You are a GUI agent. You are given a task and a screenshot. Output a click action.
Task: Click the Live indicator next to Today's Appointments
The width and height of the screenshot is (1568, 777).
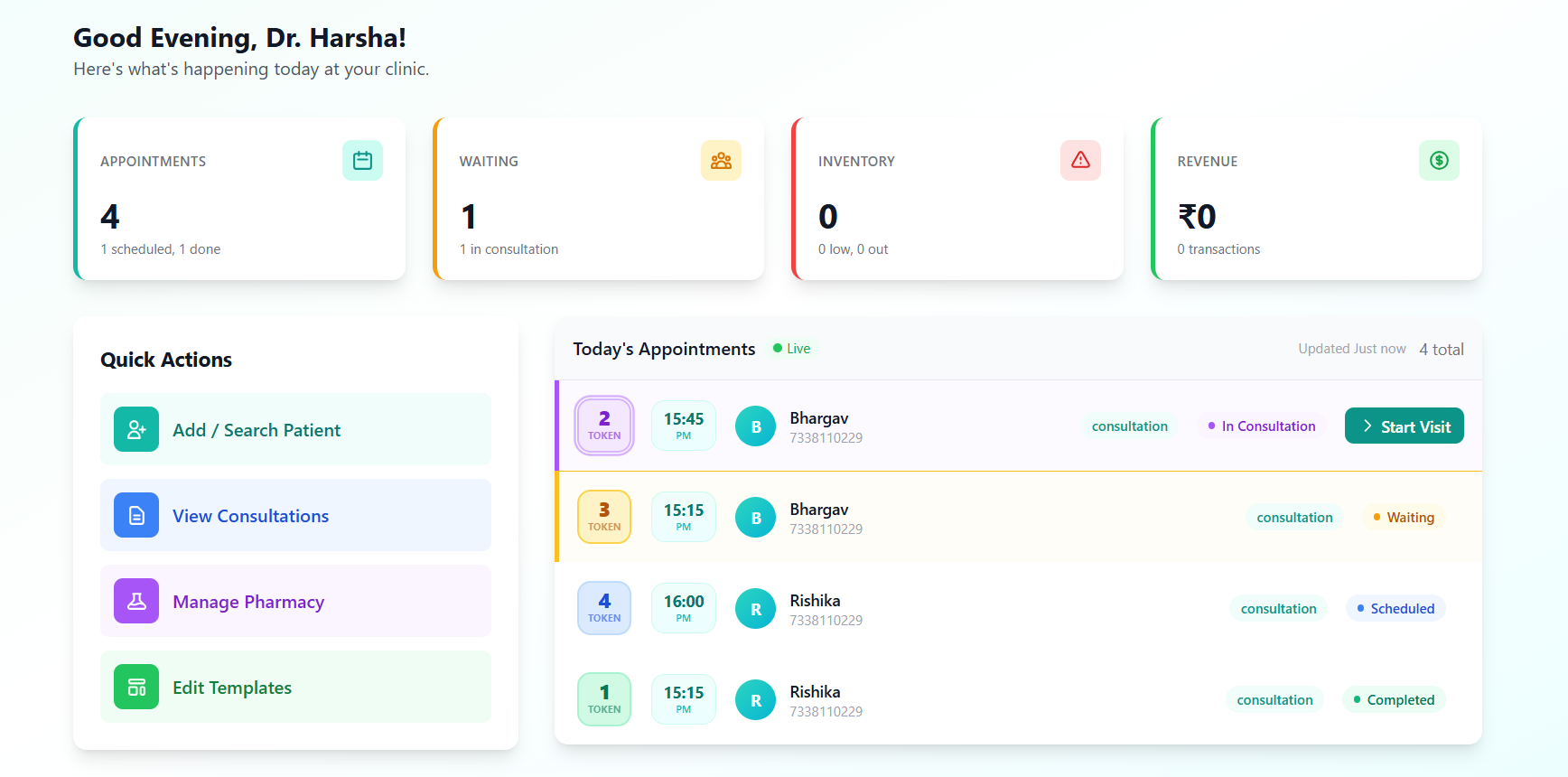point(792,349)
